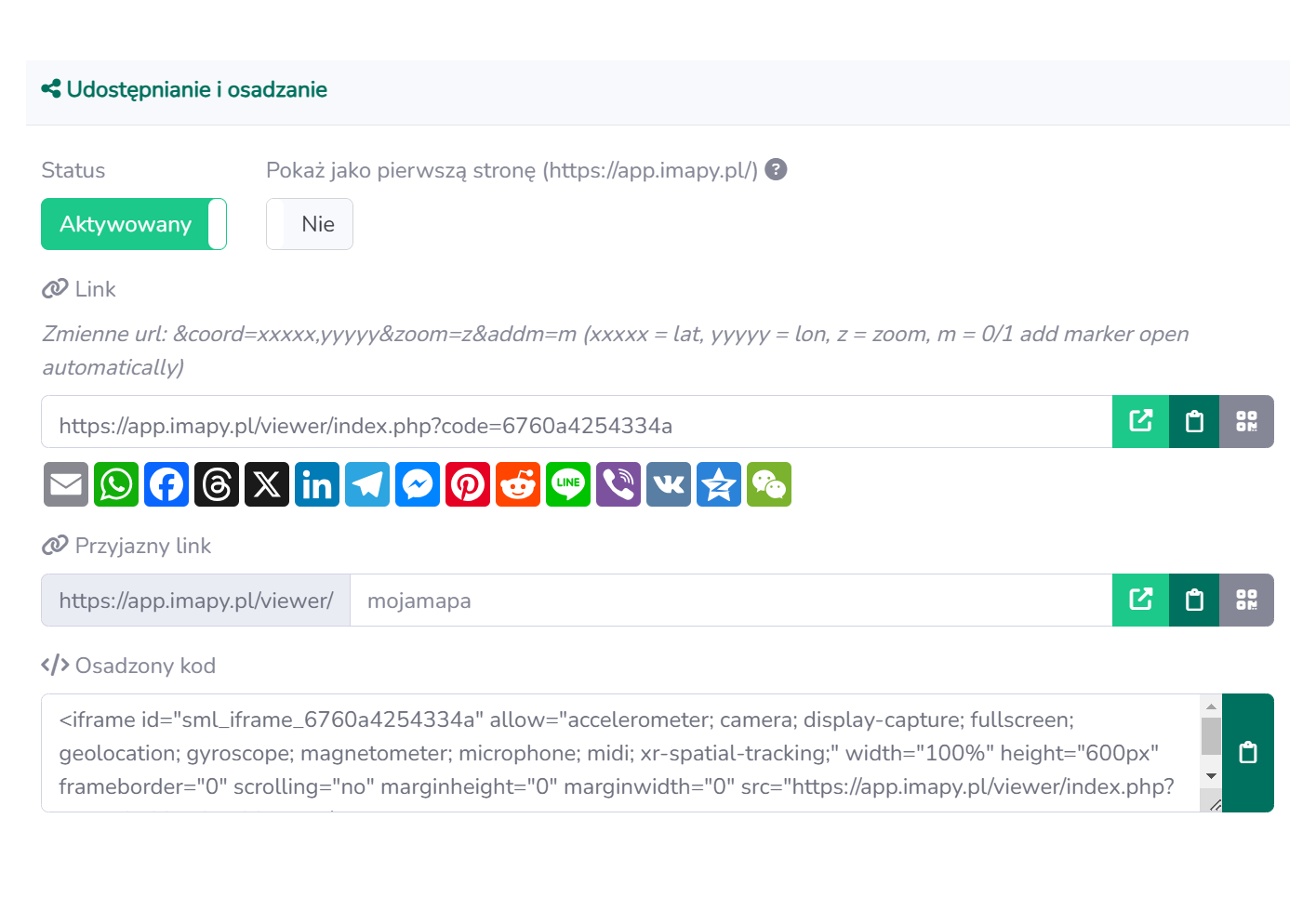Viewport: 1316px width, 911px height.
Task: Open viewer link in new tab
Action: pos(1140,422)
